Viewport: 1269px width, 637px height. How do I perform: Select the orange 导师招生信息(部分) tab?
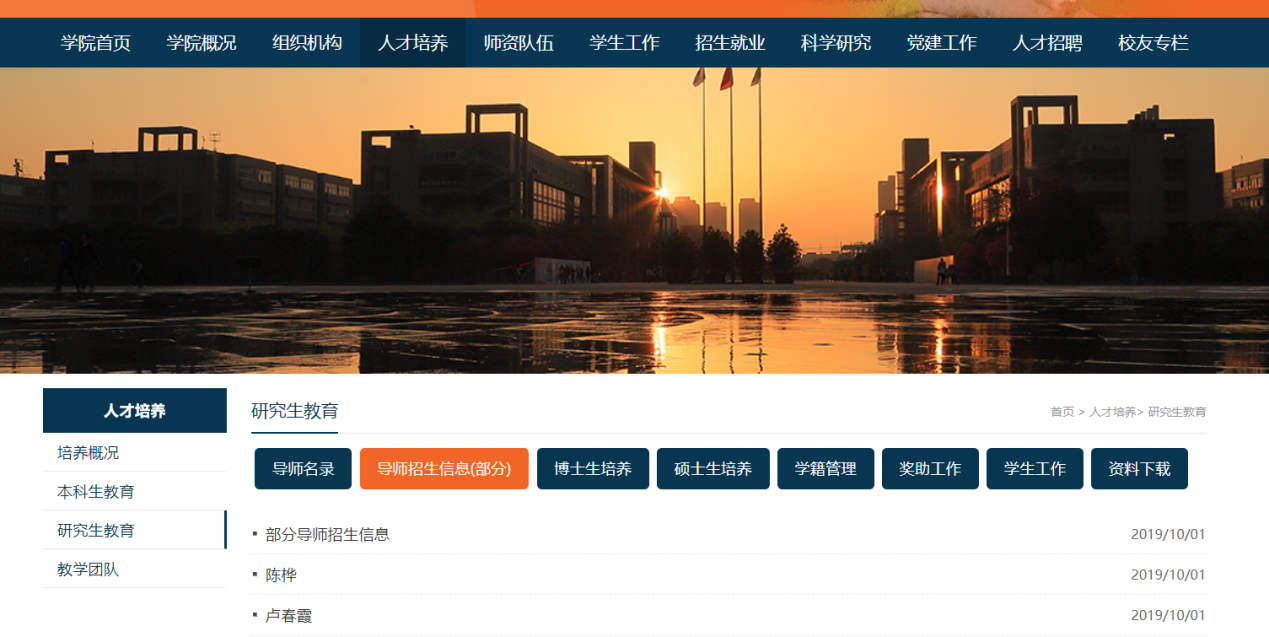pos(444,469)
